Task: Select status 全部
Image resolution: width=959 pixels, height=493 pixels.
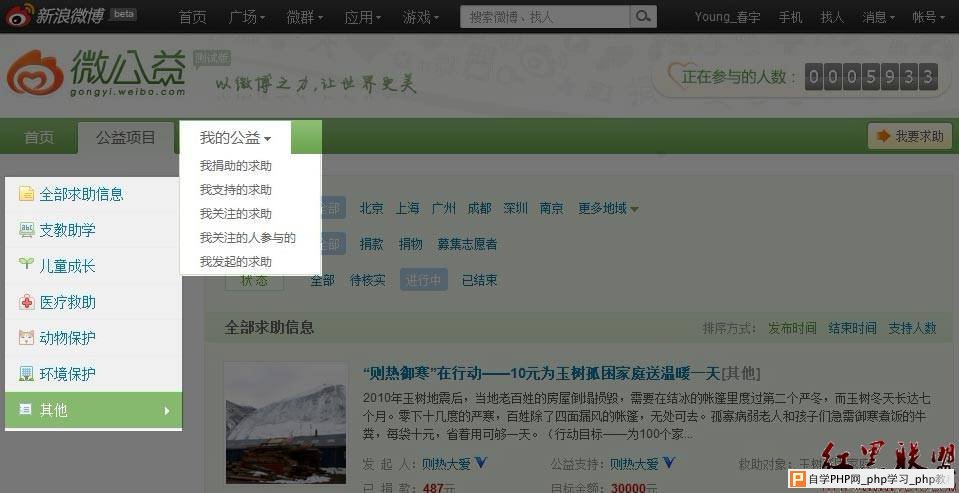Action: pos(322,281)
